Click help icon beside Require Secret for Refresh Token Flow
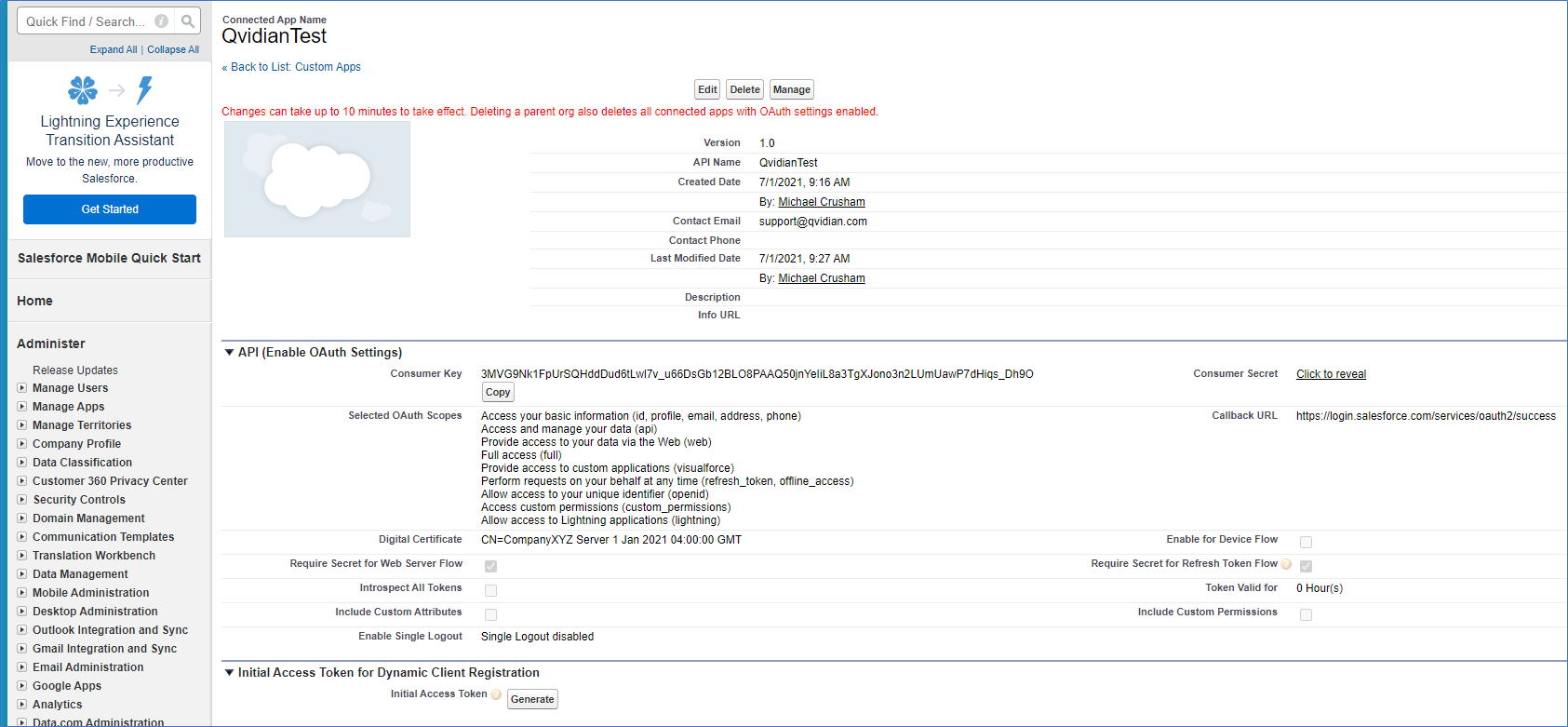Image resolution: width=1568 pixels, height=727 pixels. point(1286,564)
